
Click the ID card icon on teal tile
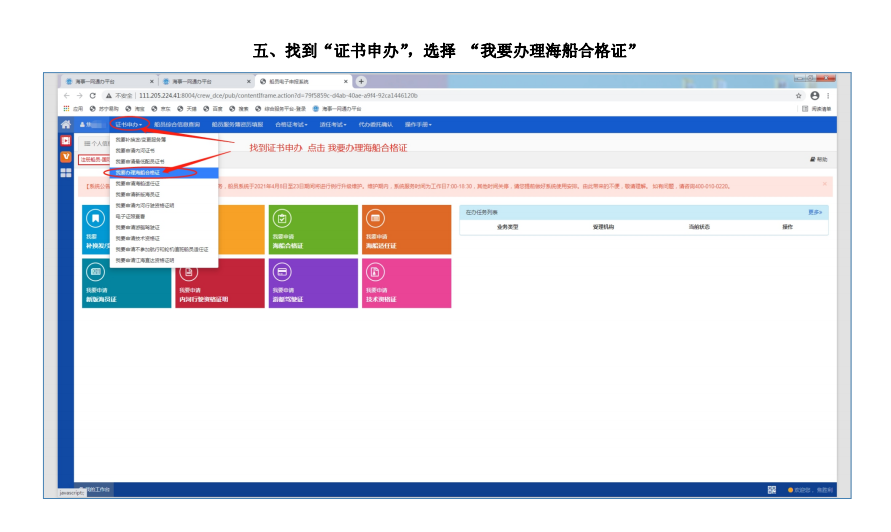95,272
